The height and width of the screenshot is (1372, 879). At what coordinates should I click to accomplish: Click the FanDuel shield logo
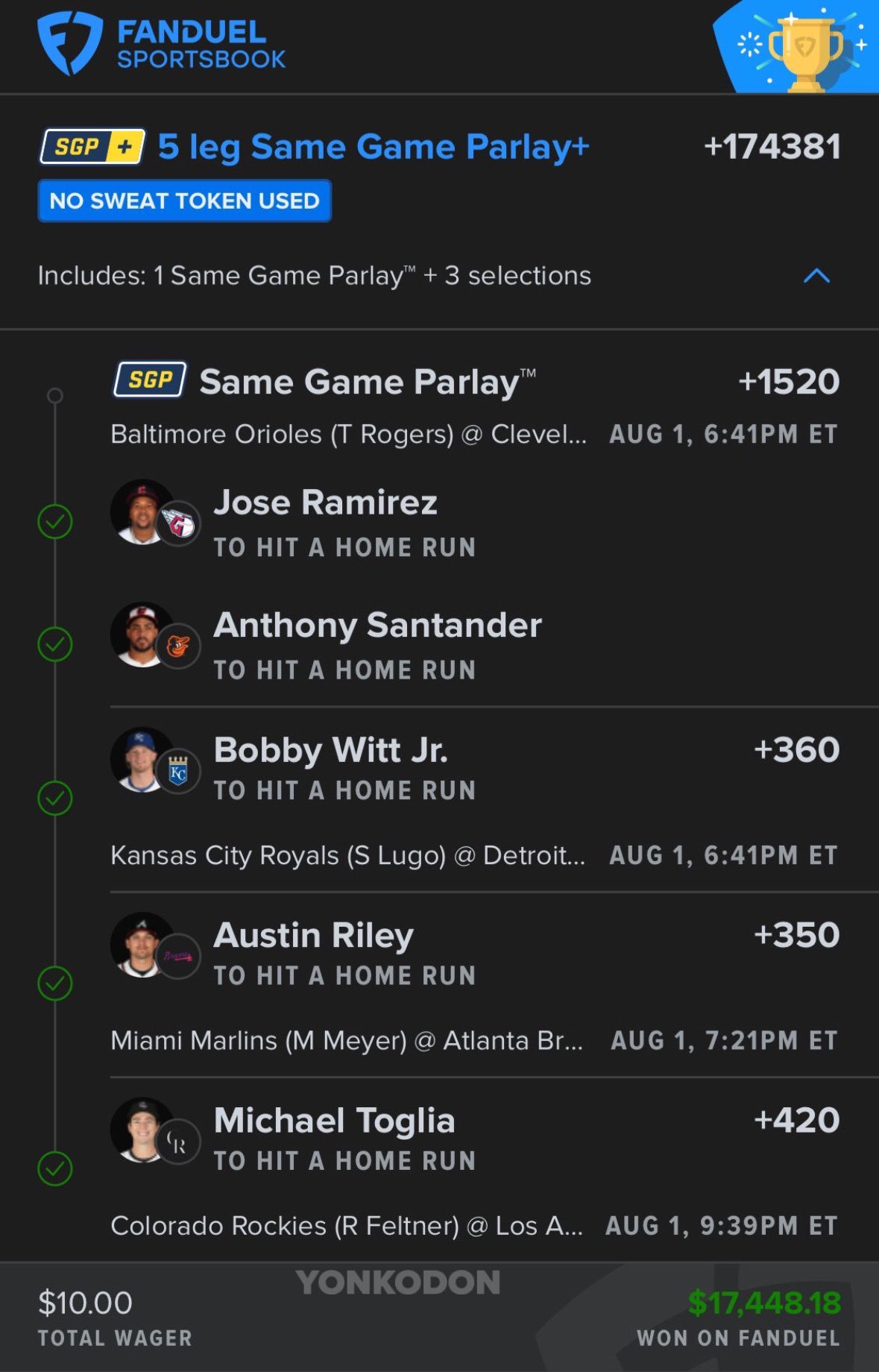[x=69, y=43]
